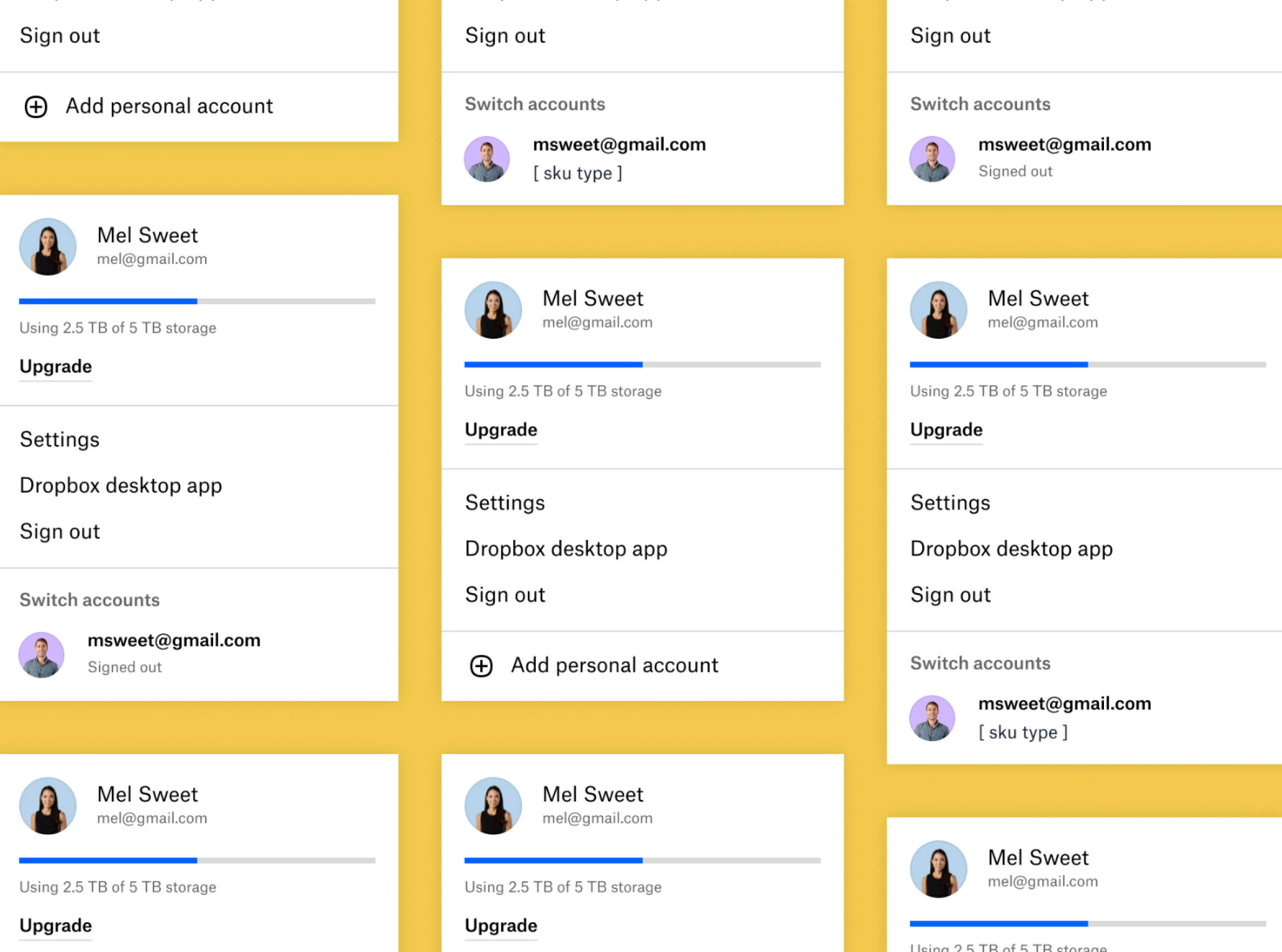Click msweet avatar beside Signed out, top-right card
This screenshot has width=1282, height=952.
click(x=932, y=159)
